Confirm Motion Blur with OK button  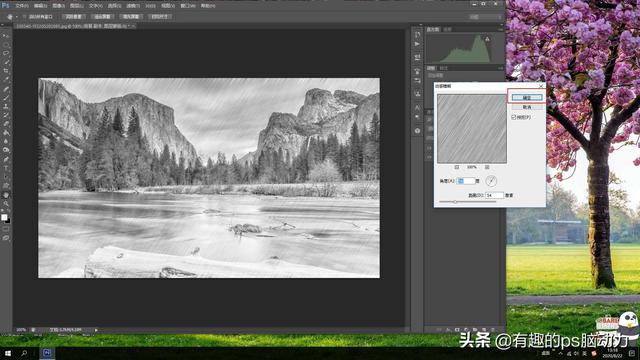pyautogui.click(x=527, y=98)
